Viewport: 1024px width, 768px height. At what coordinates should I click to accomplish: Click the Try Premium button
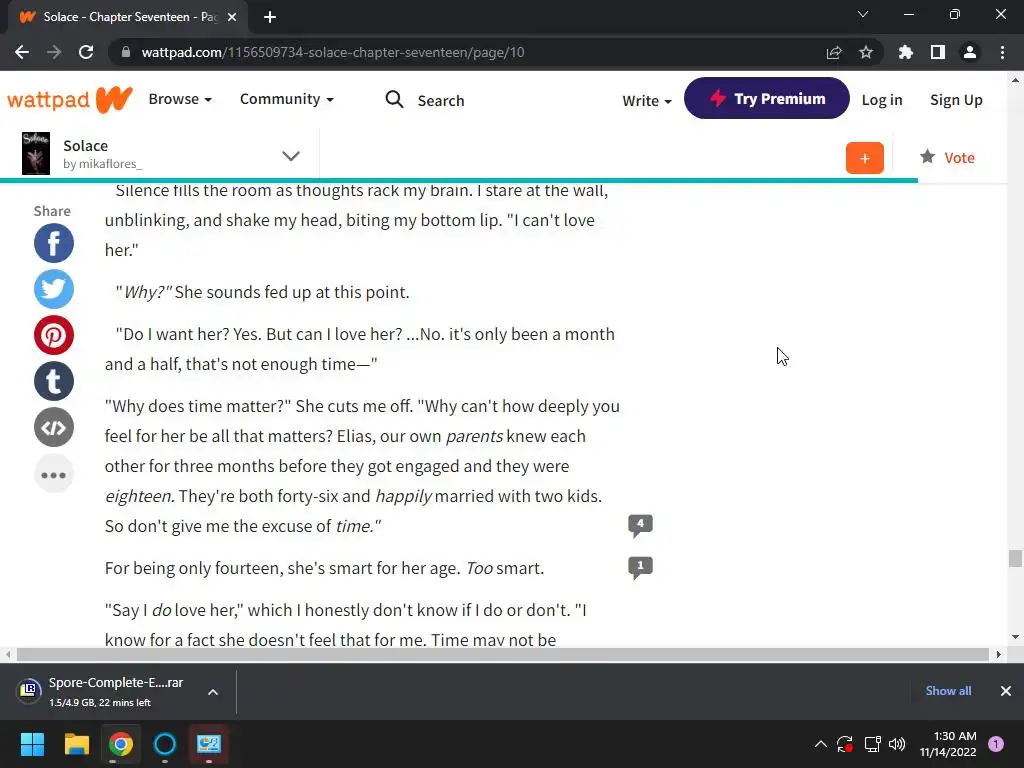tap(767, 99)
